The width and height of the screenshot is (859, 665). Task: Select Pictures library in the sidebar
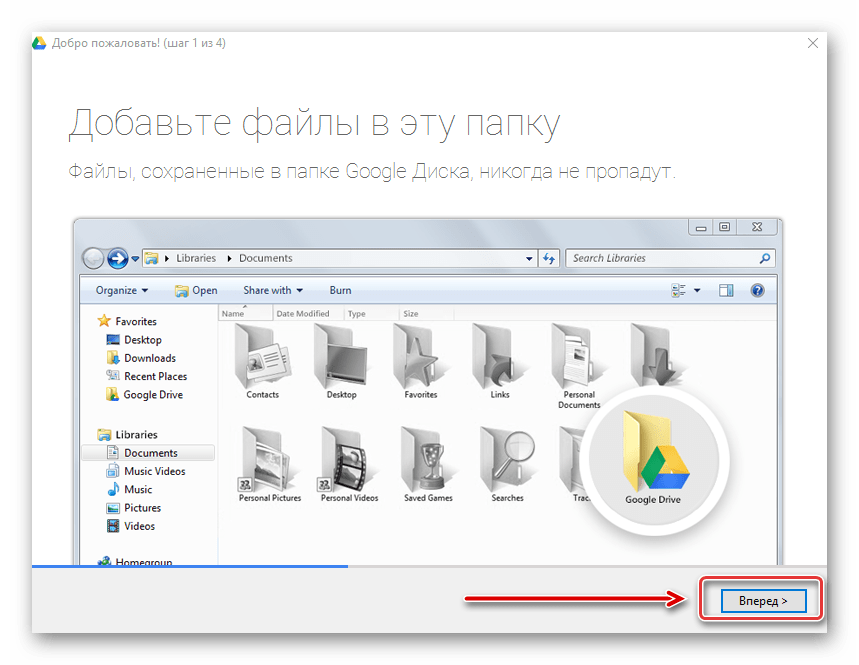(x=134, y=508)
